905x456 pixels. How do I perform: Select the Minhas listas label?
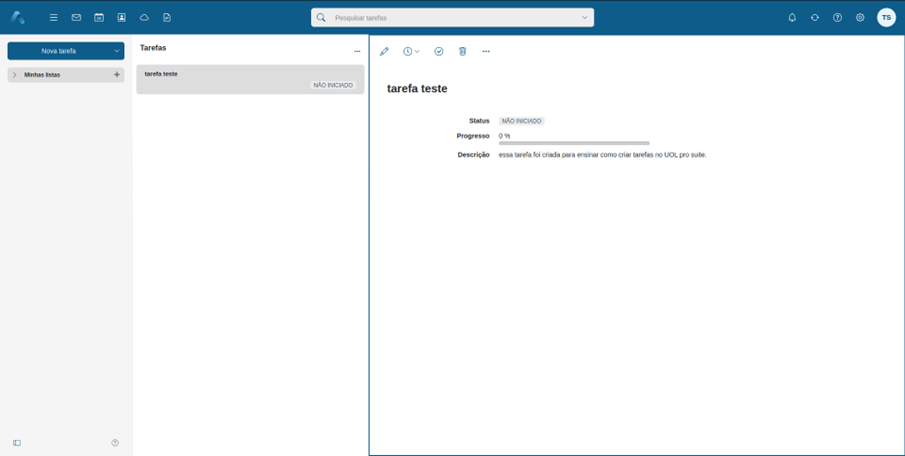(x=42, y=75)
